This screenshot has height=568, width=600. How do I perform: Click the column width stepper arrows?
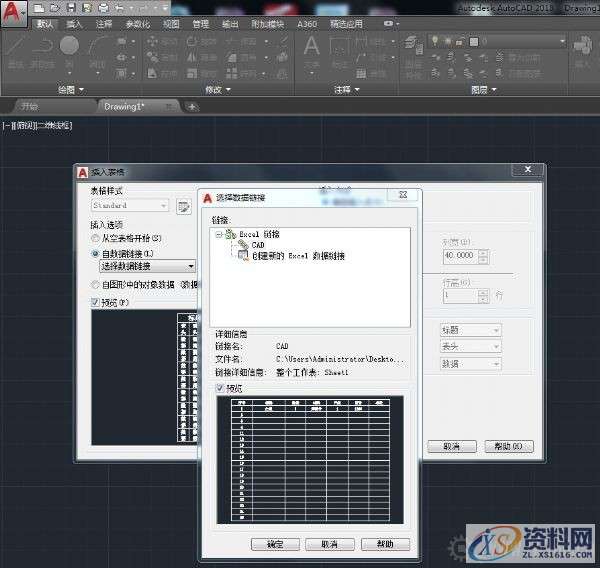click(x=484, y=256)
